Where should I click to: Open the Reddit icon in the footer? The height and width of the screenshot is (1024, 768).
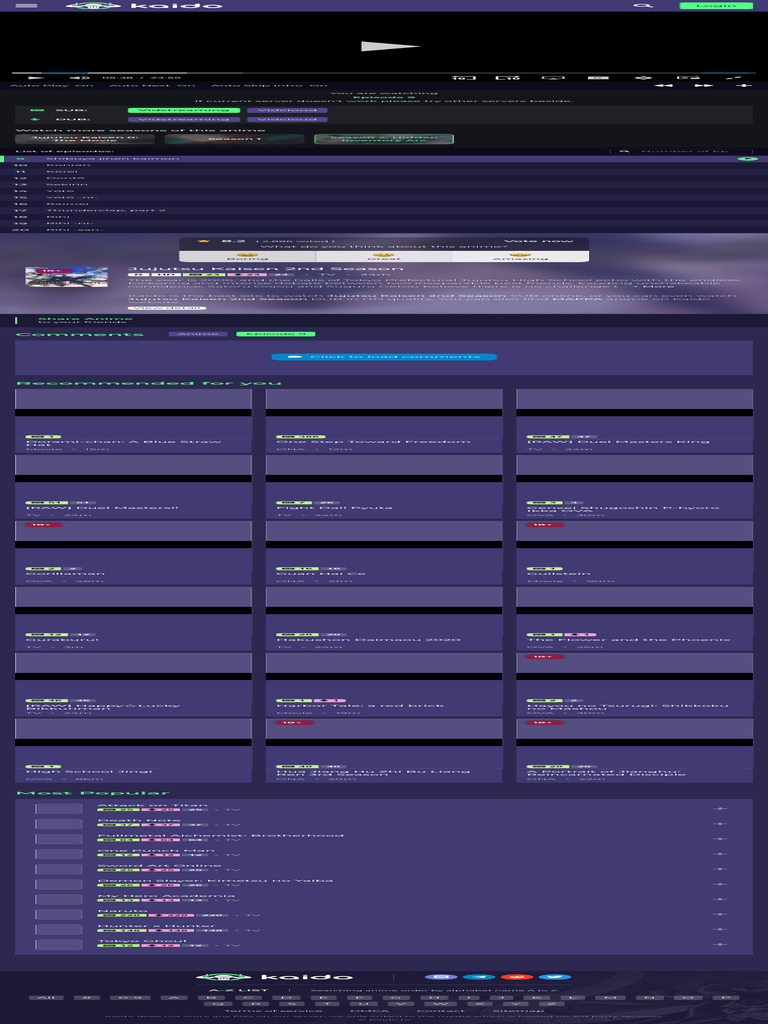point(517,977)
